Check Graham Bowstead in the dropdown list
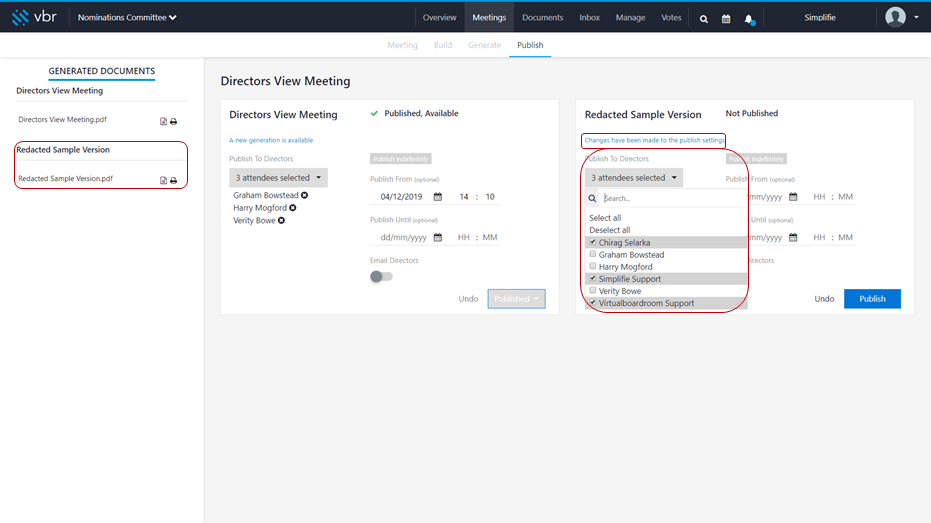 pos(593,254)
